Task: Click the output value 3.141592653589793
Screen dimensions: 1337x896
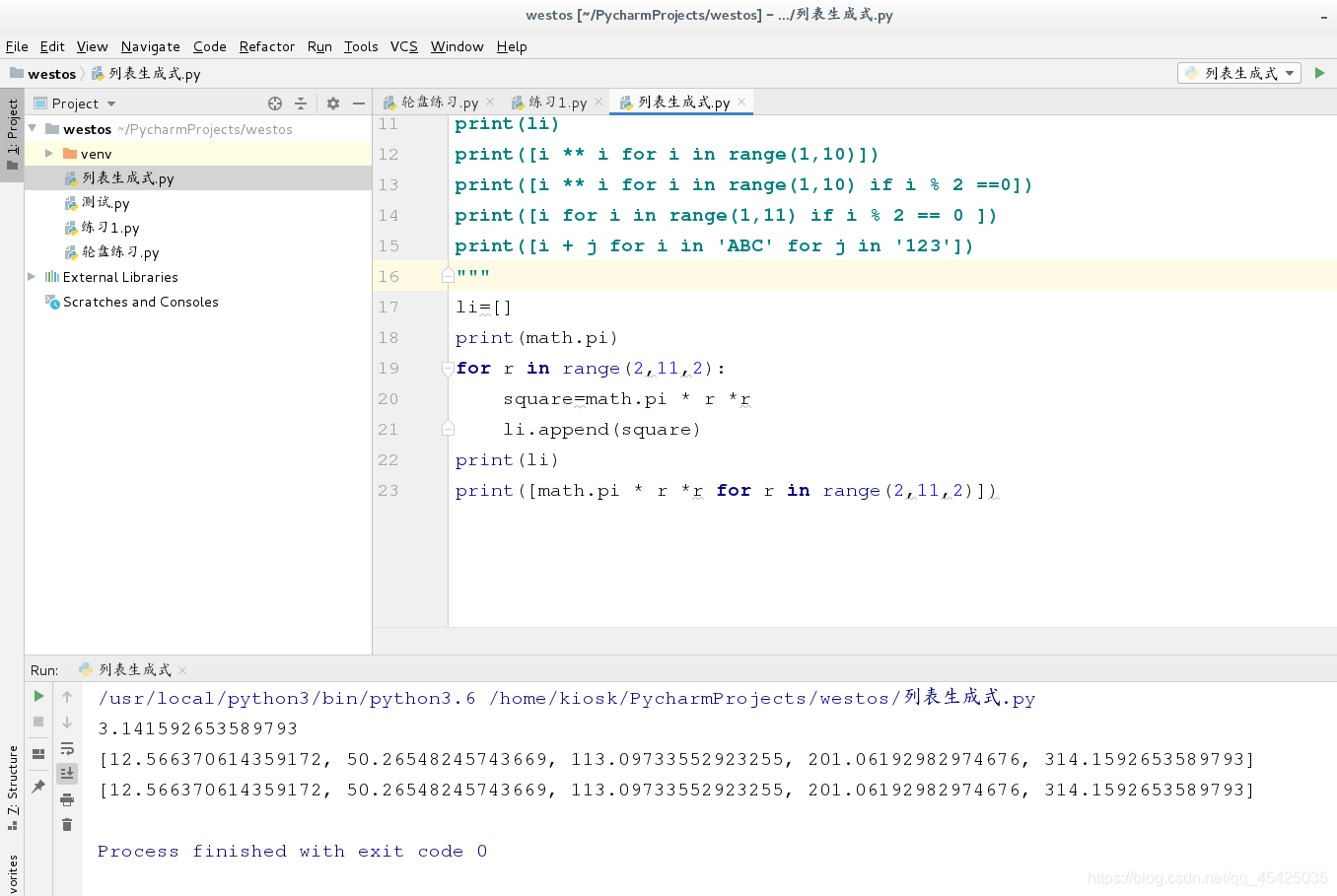Action: point(197,728)
